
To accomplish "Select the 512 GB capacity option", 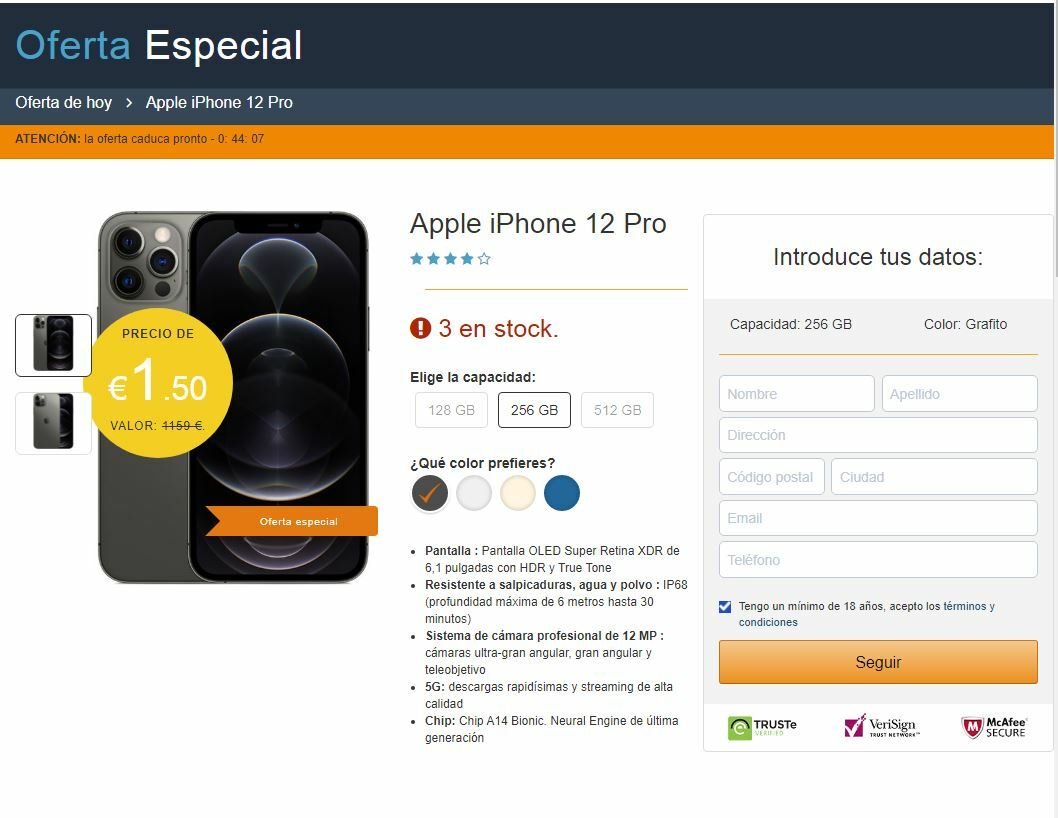I will coord(617,410).
